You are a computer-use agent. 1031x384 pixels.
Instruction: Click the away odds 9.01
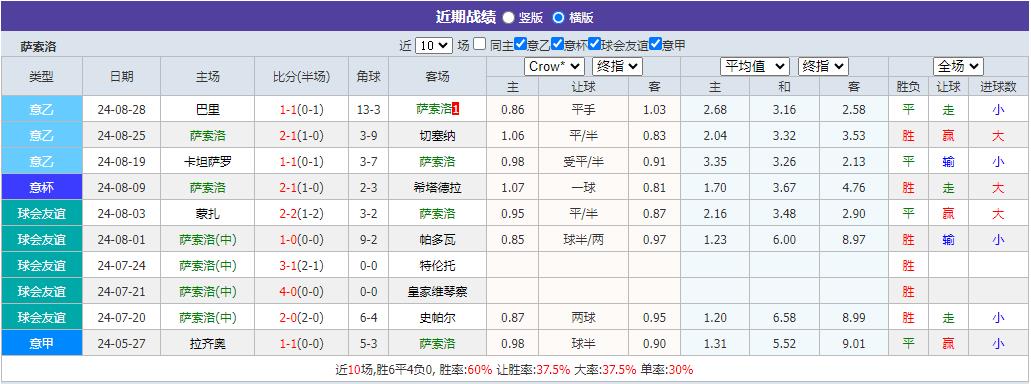[x=853, y=343]
